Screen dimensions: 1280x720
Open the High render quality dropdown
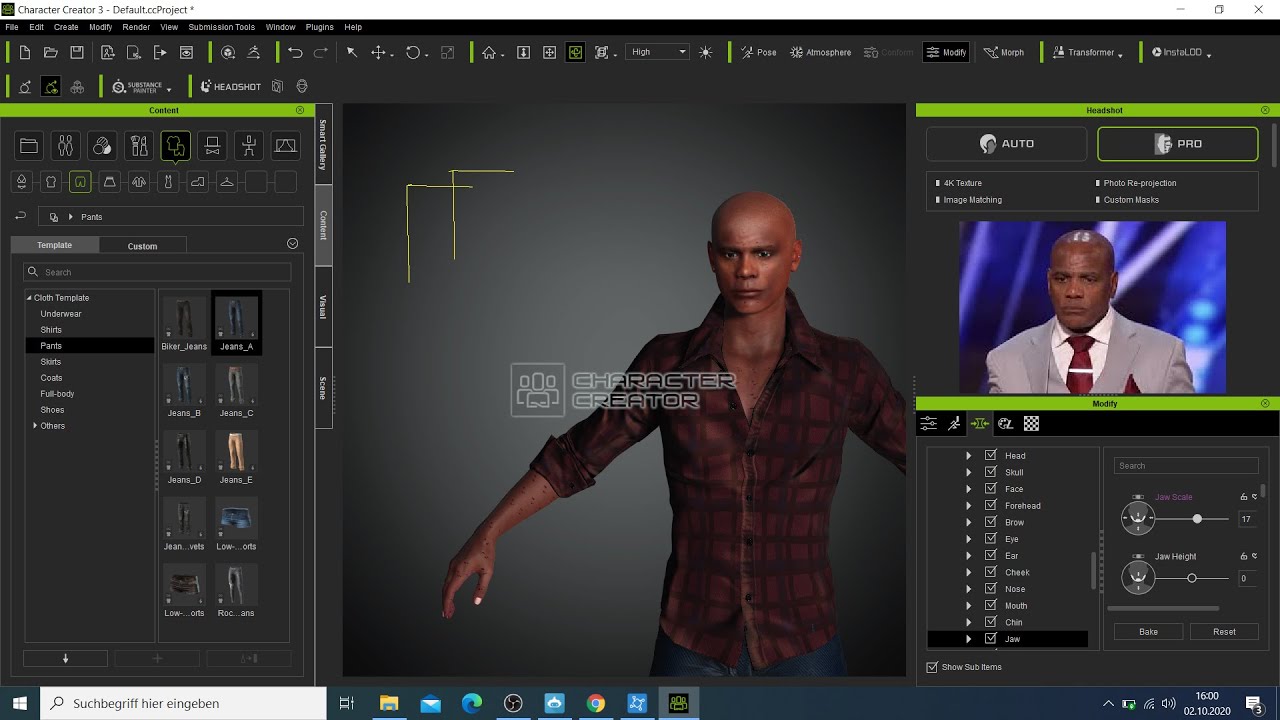(x=658, y=52)
